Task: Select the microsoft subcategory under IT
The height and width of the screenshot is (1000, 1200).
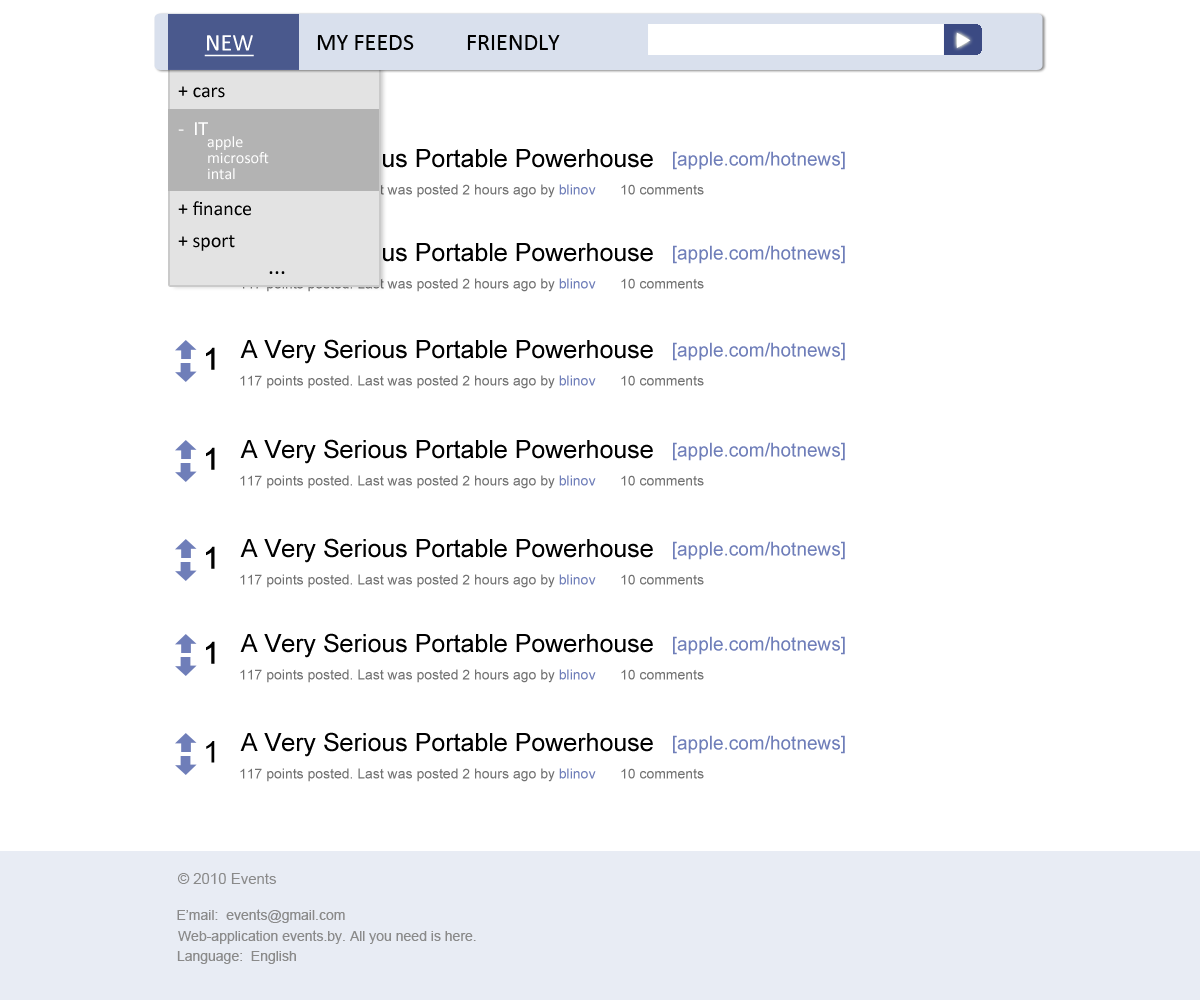Action: [x=238, y=158]
